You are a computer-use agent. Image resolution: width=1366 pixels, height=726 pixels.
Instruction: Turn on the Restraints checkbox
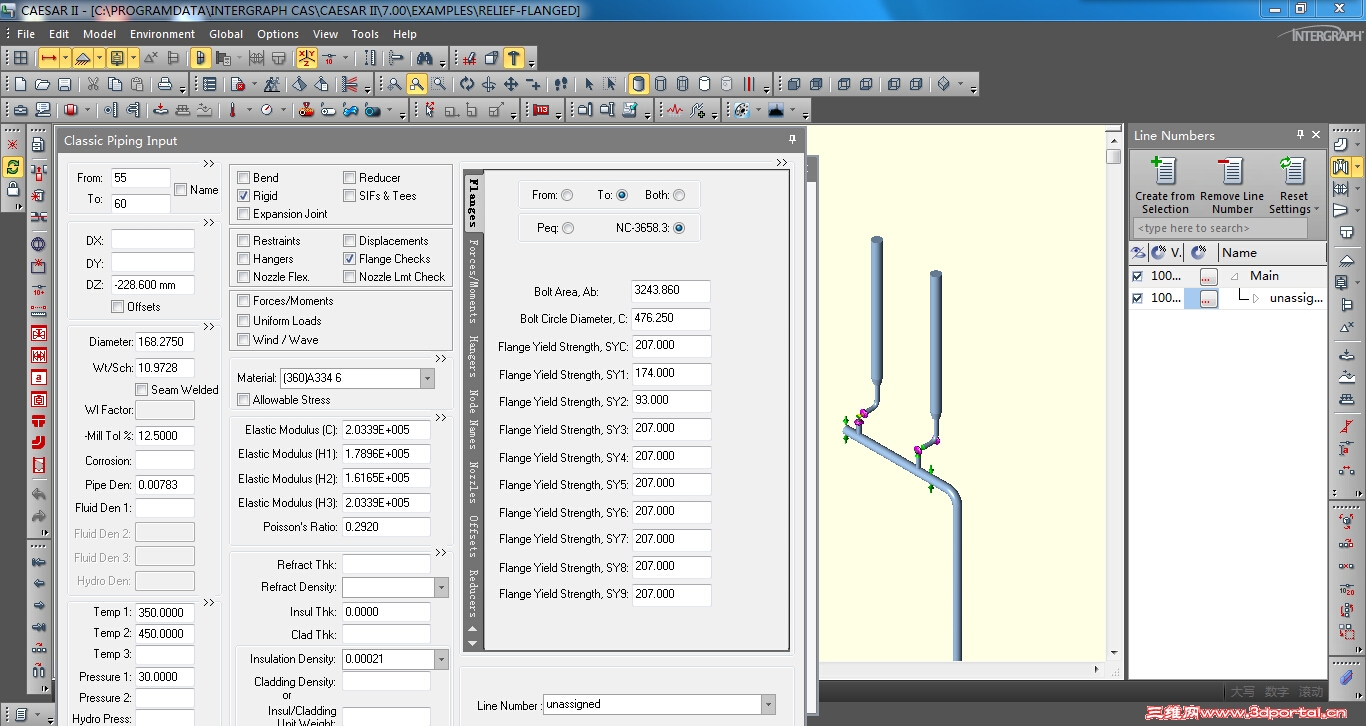(x=243, y=241)
